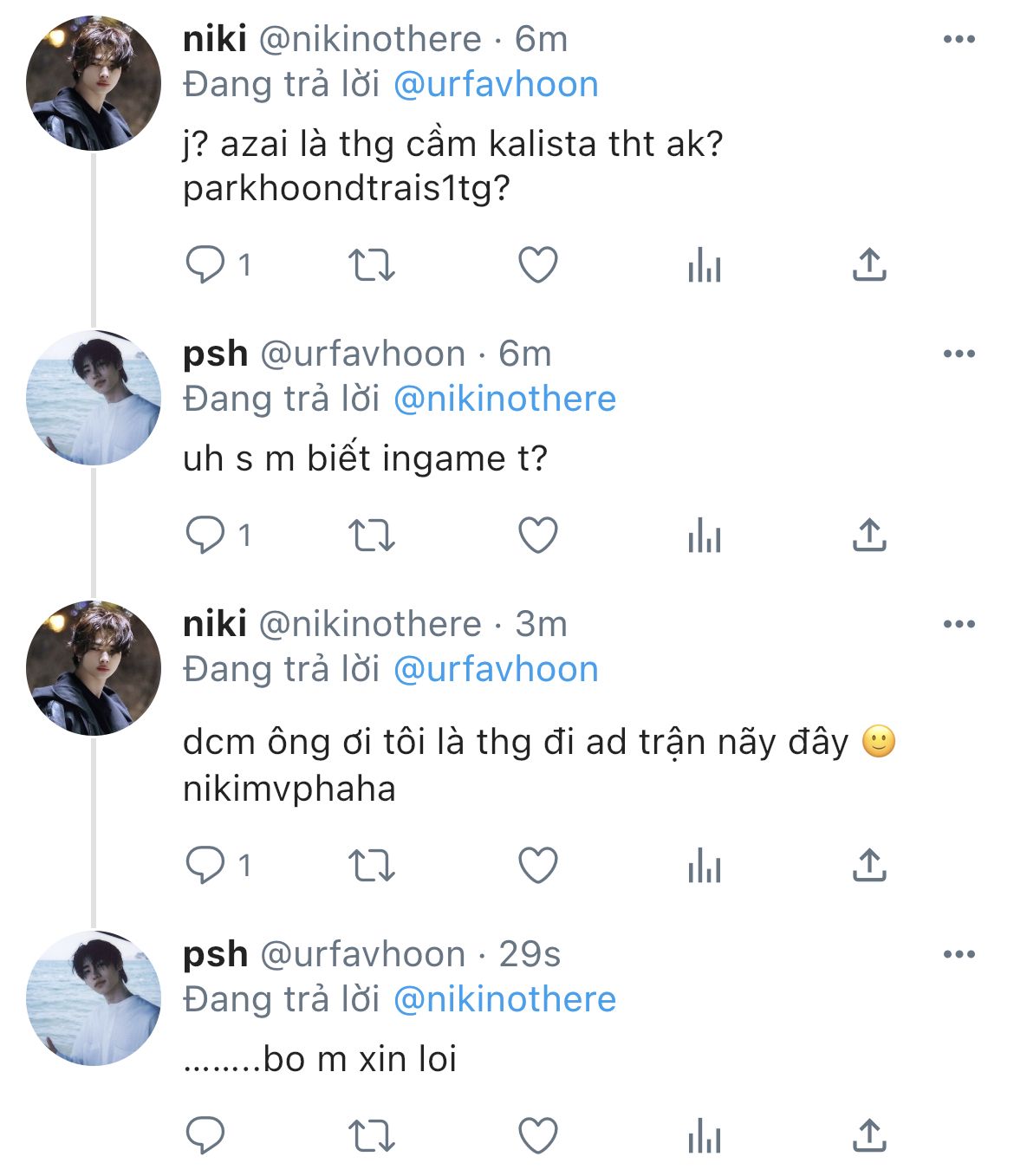Retweet psh's 'uh s m biết ingame t?' tweet
Screen dimensions: 1014x1176
pos(371,536)
